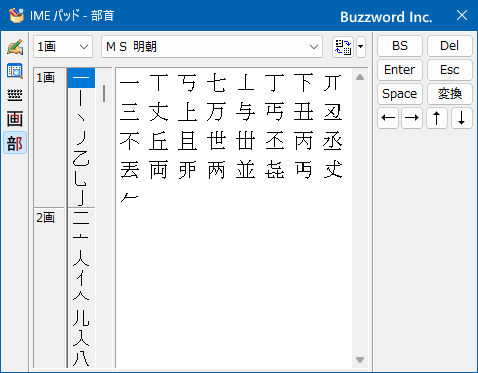Insert kanji 丘 from character grid
The image size is (478, 373).
tap(158, 141)
